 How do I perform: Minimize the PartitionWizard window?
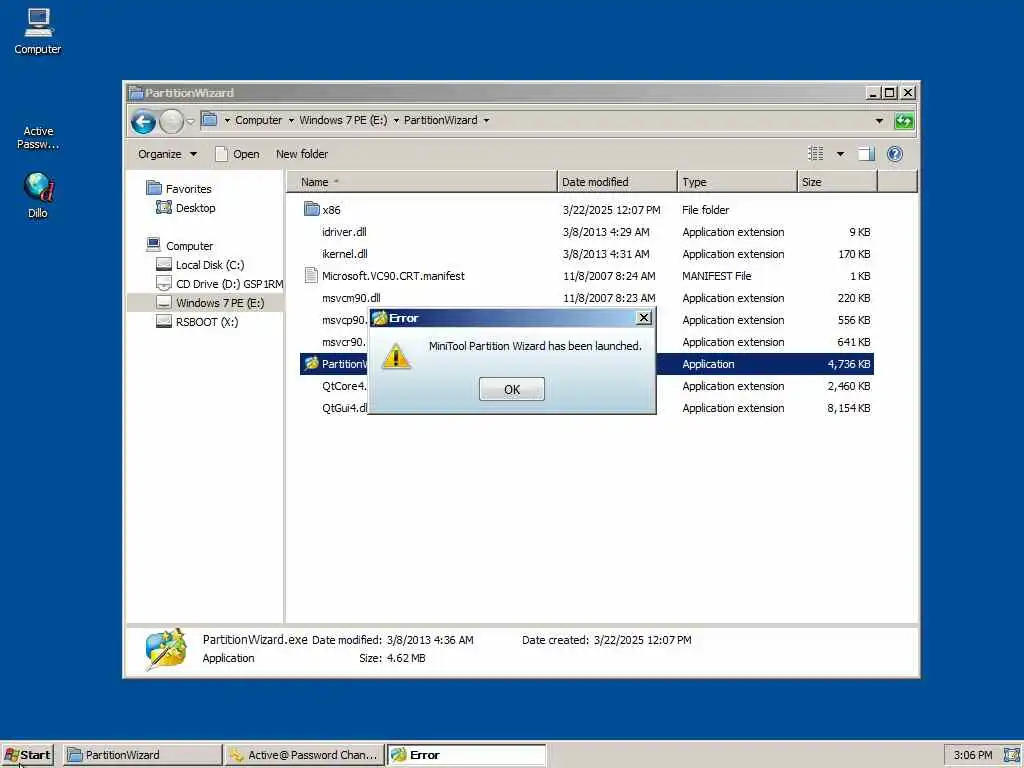872,93
